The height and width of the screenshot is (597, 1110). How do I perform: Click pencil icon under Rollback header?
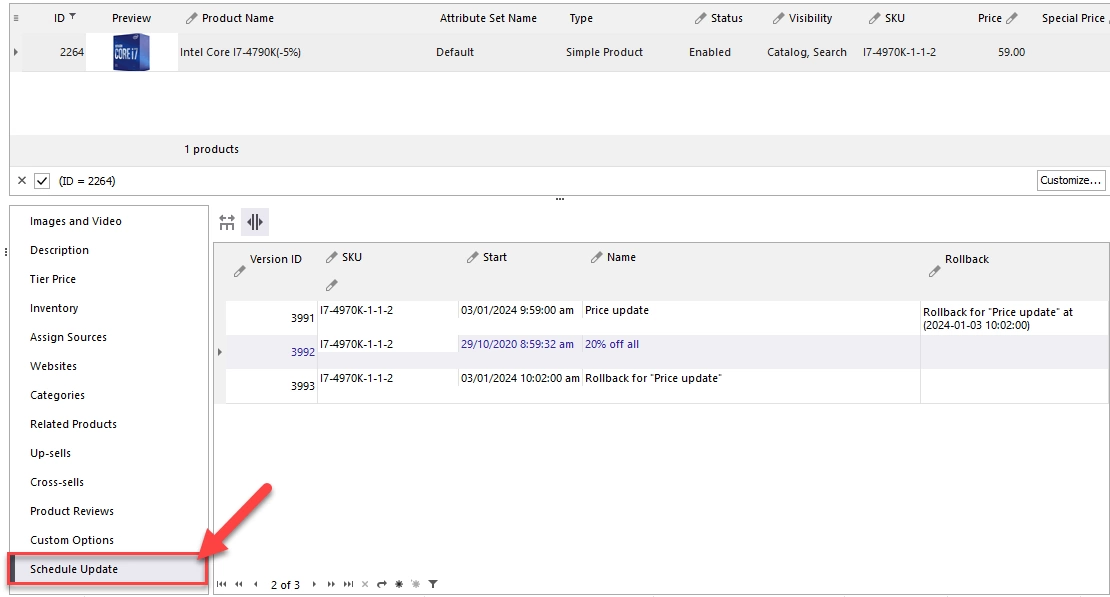pos(934,272)
